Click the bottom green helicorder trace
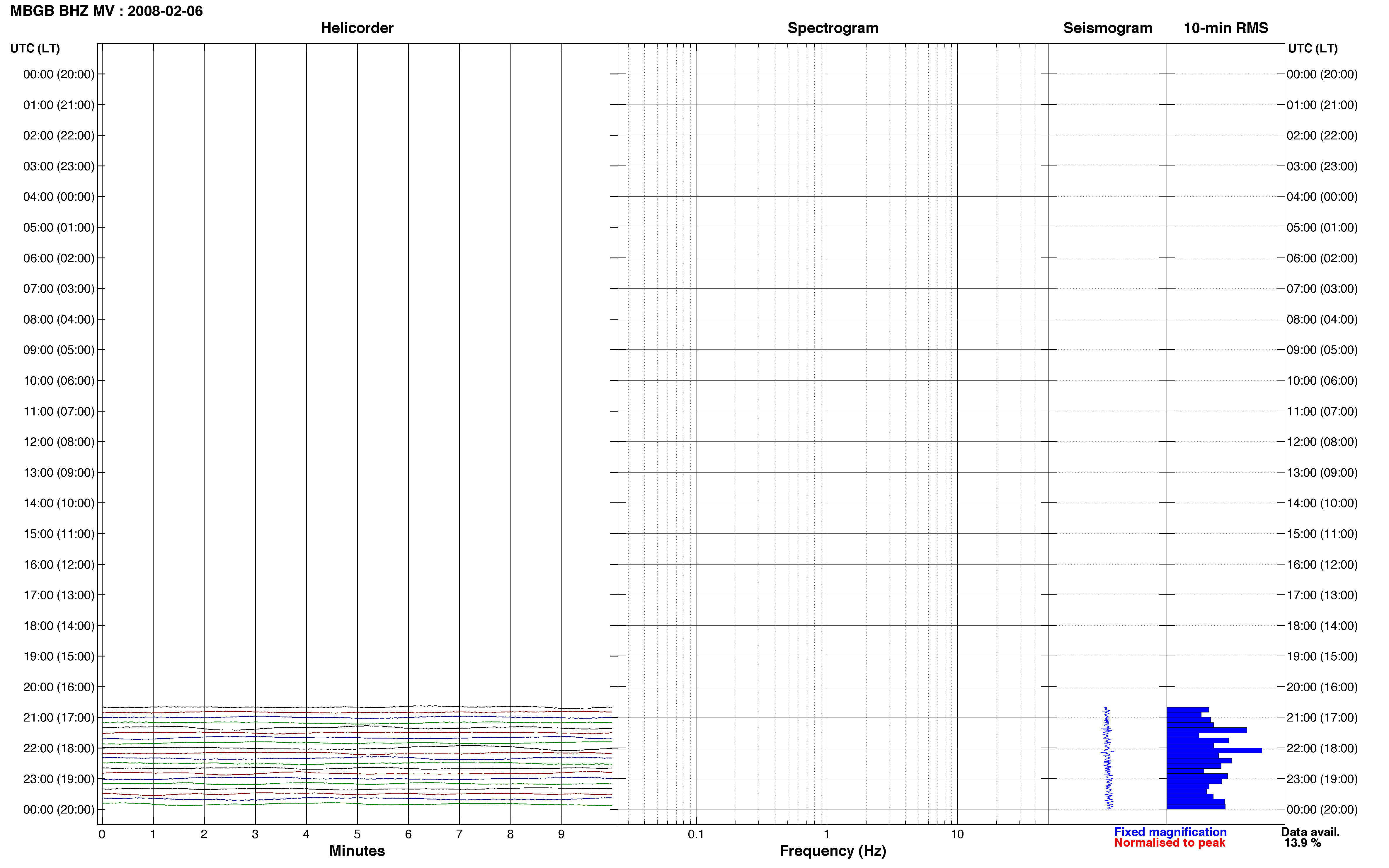 click(x=357, y=804)
